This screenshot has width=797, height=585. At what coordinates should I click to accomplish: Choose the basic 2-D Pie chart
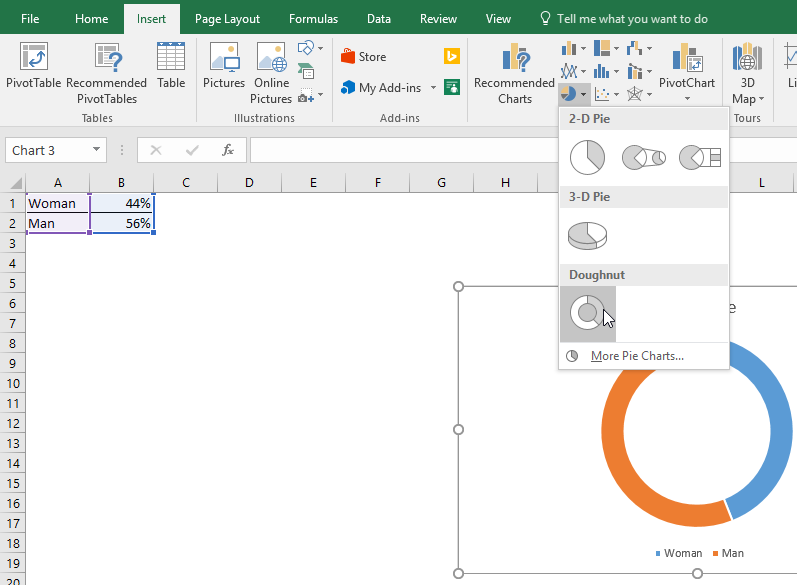click(x=587, y=158)
